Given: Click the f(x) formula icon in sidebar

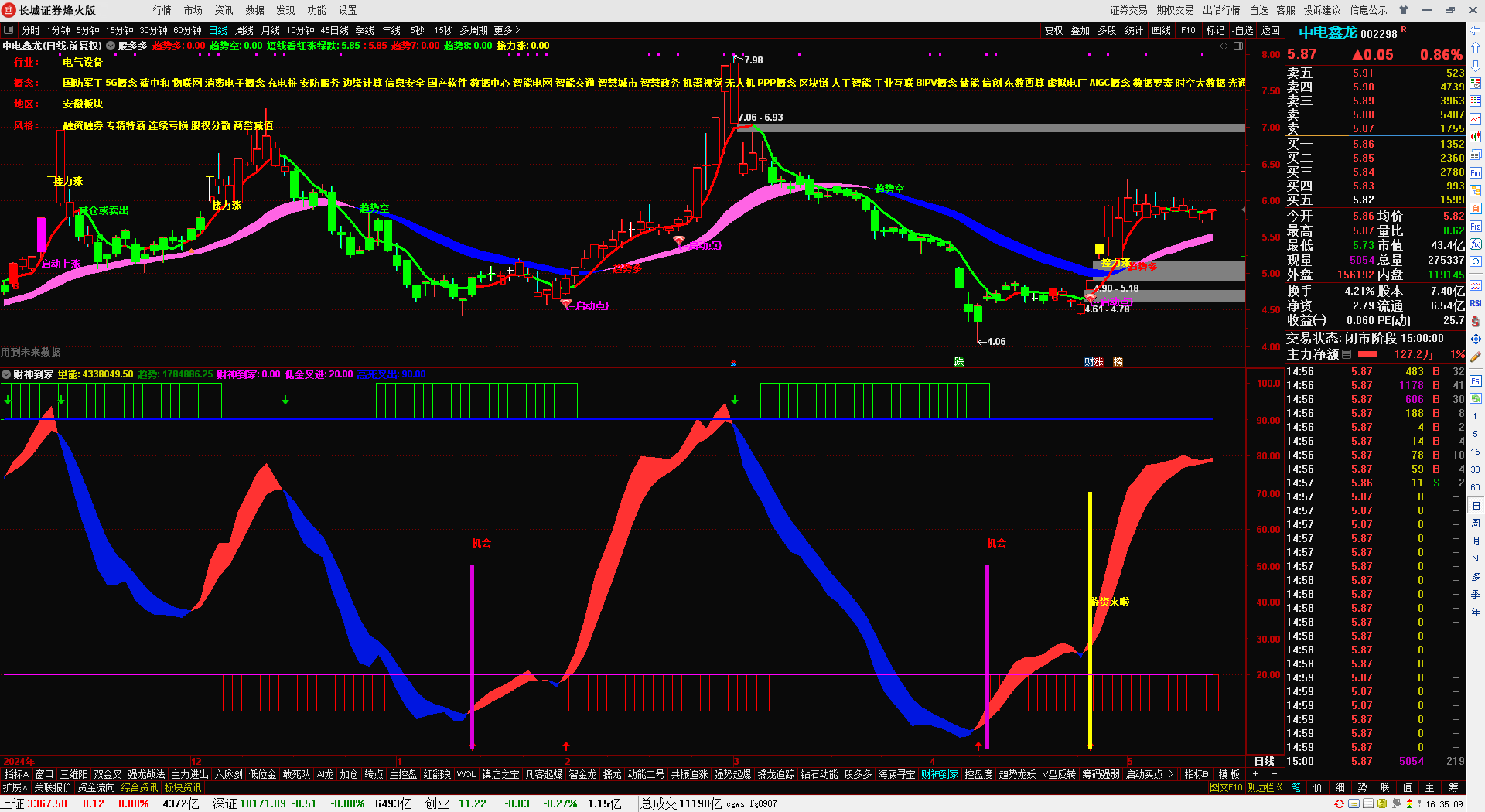Looking at the screenshot, I should 1476,244.
